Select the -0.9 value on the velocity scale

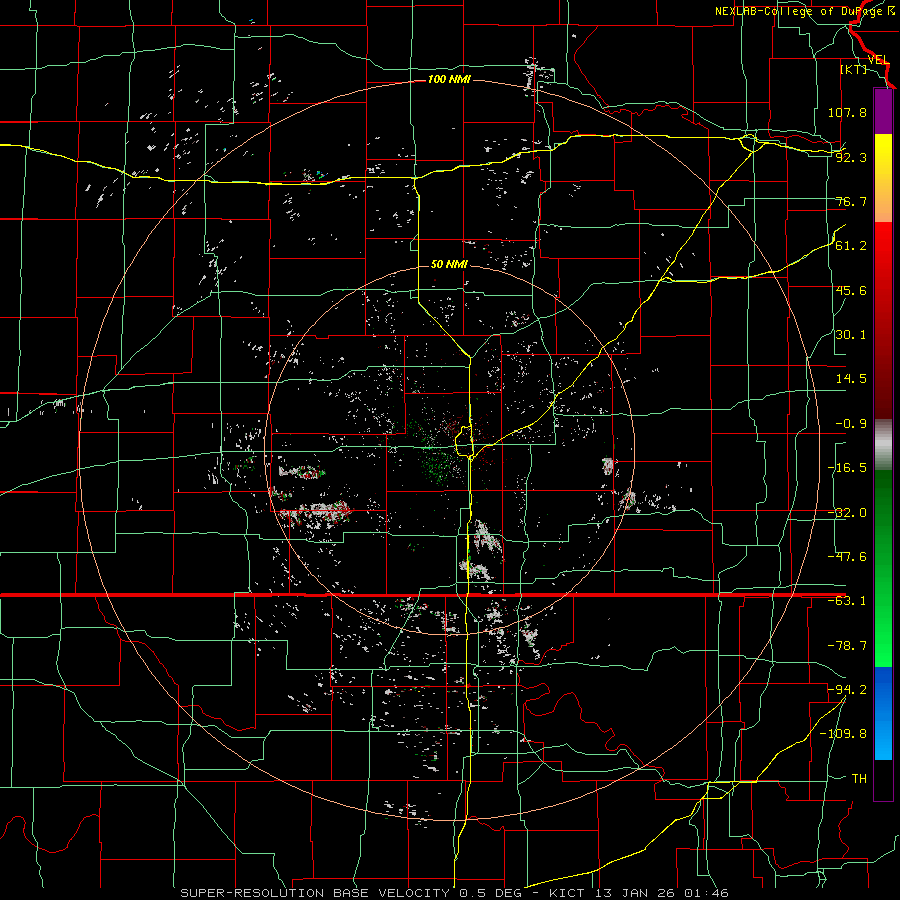click(x=851, y=424)
